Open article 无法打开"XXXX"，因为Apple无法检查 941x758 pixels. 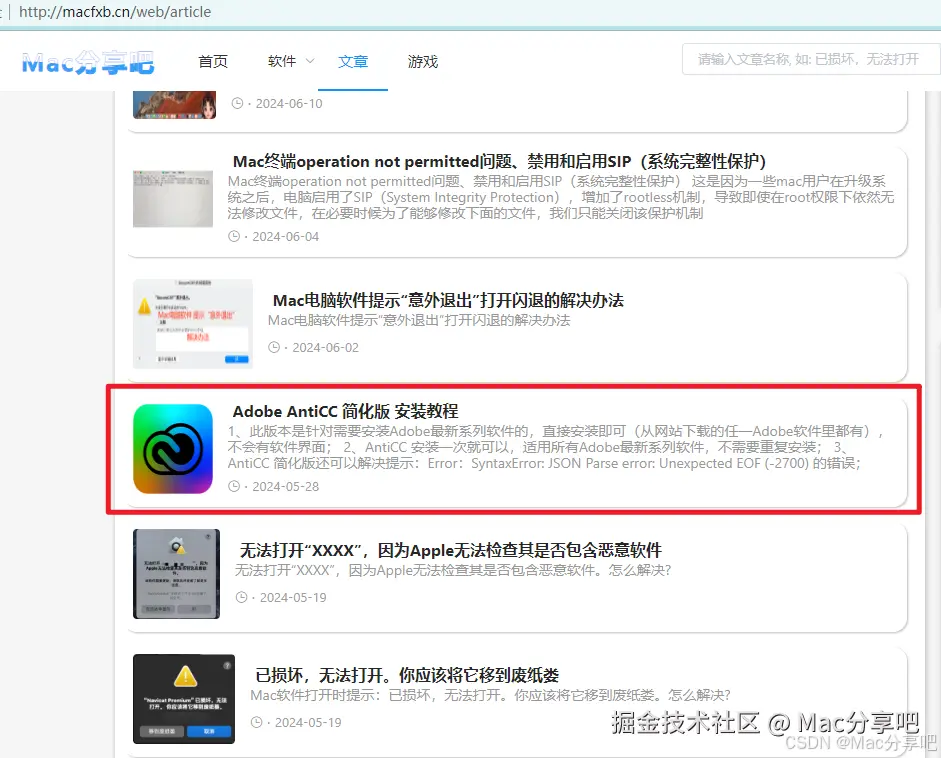pyautogui.click(x=451, y=550)
